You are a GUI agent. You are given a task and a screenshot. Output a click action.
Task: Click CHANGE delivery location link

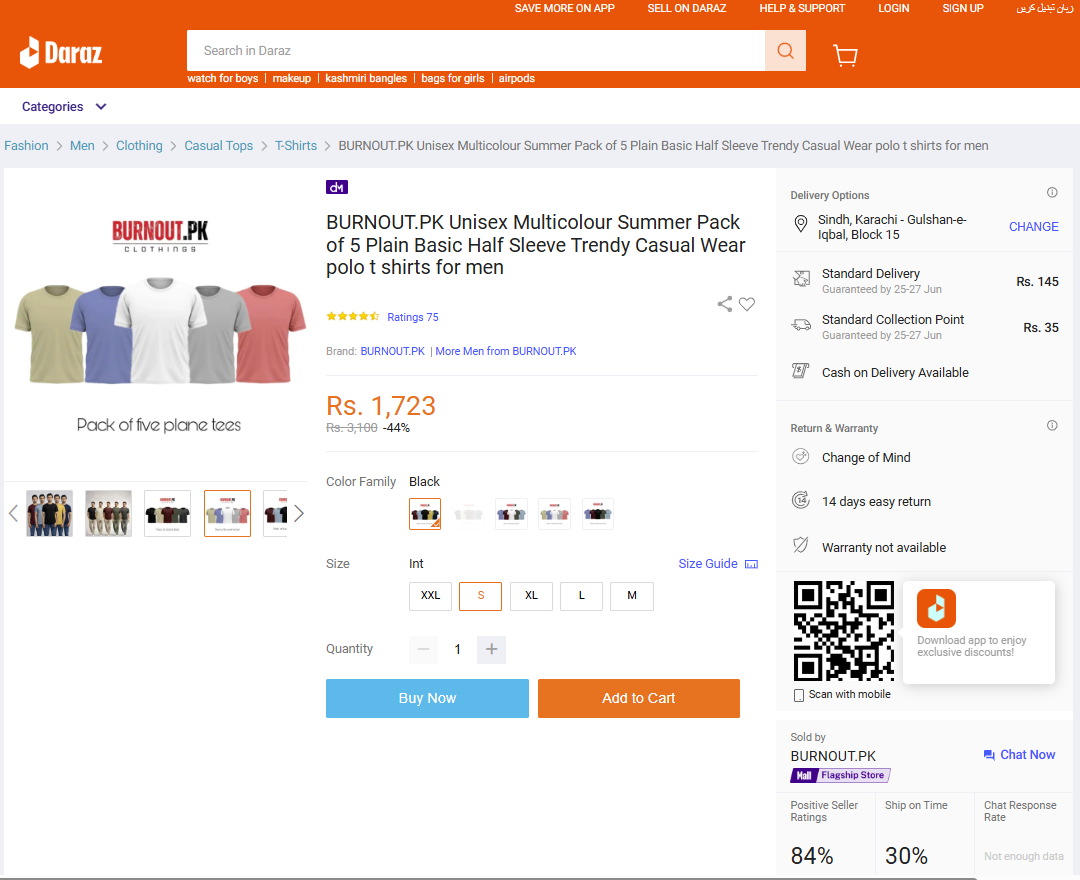1033,227
